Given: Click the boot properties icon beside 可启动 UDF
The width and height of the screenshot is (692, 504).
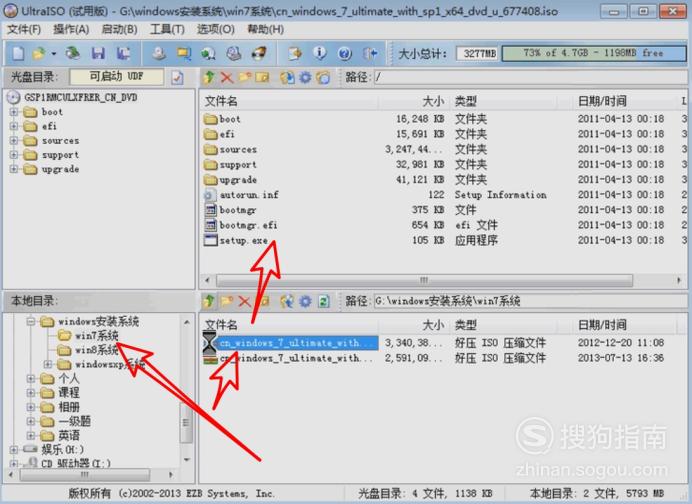Looking at the screenshot, I should (177, 78).
